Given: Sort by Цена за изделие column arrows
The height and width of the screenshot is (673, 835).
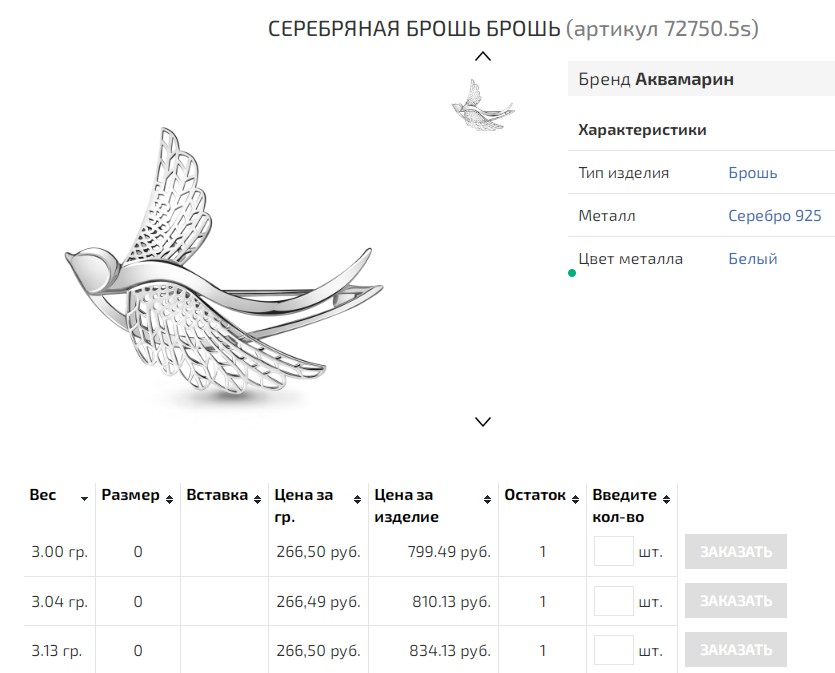Looking at the screenshot, I should [x=487, y=498].
